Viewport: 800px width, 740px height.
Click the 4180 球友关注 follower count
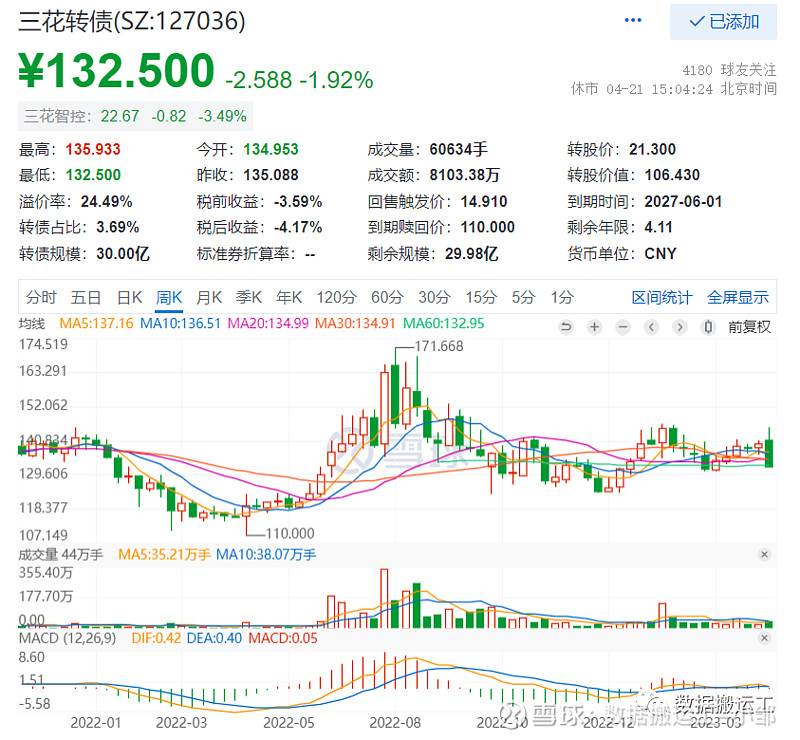[730, 70]
